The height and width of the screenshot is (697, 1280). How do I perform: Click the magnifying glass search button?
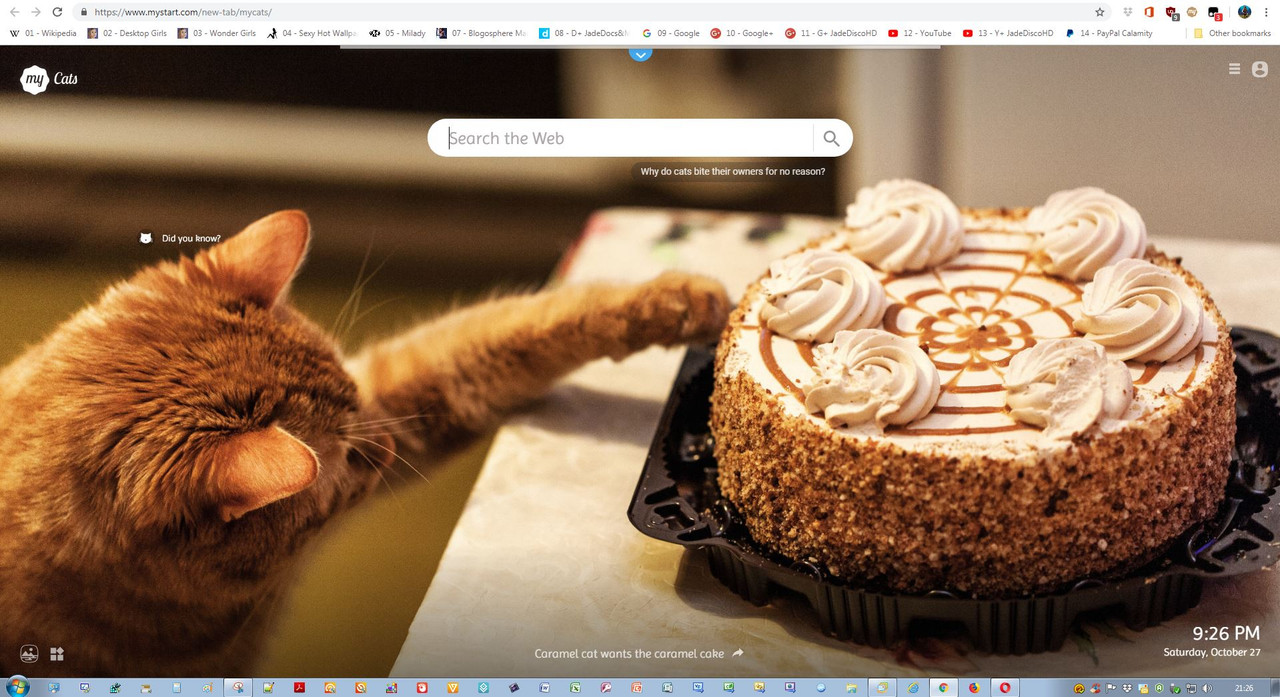(831, 138)
